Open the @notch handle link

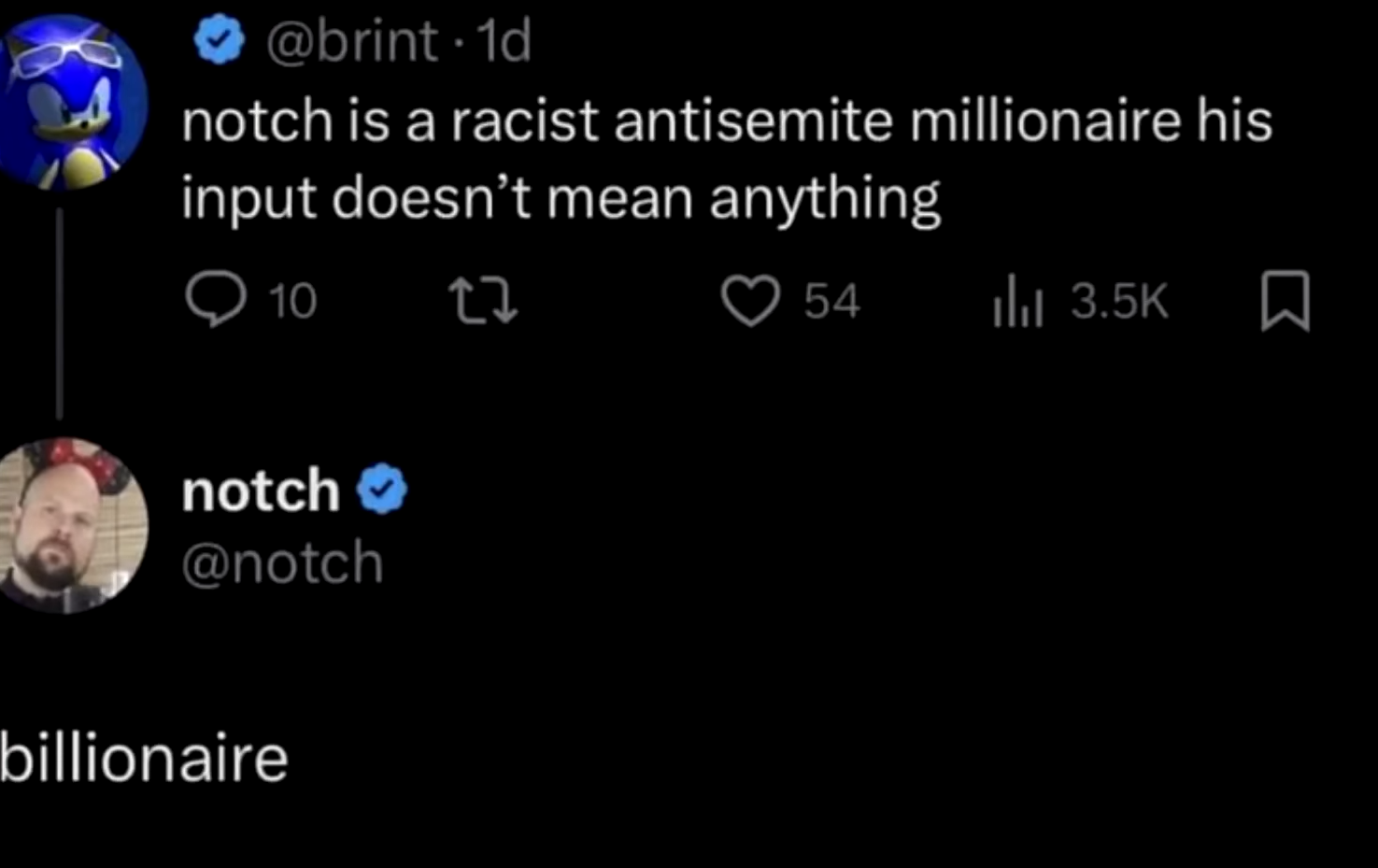click(x=282, y=563)
